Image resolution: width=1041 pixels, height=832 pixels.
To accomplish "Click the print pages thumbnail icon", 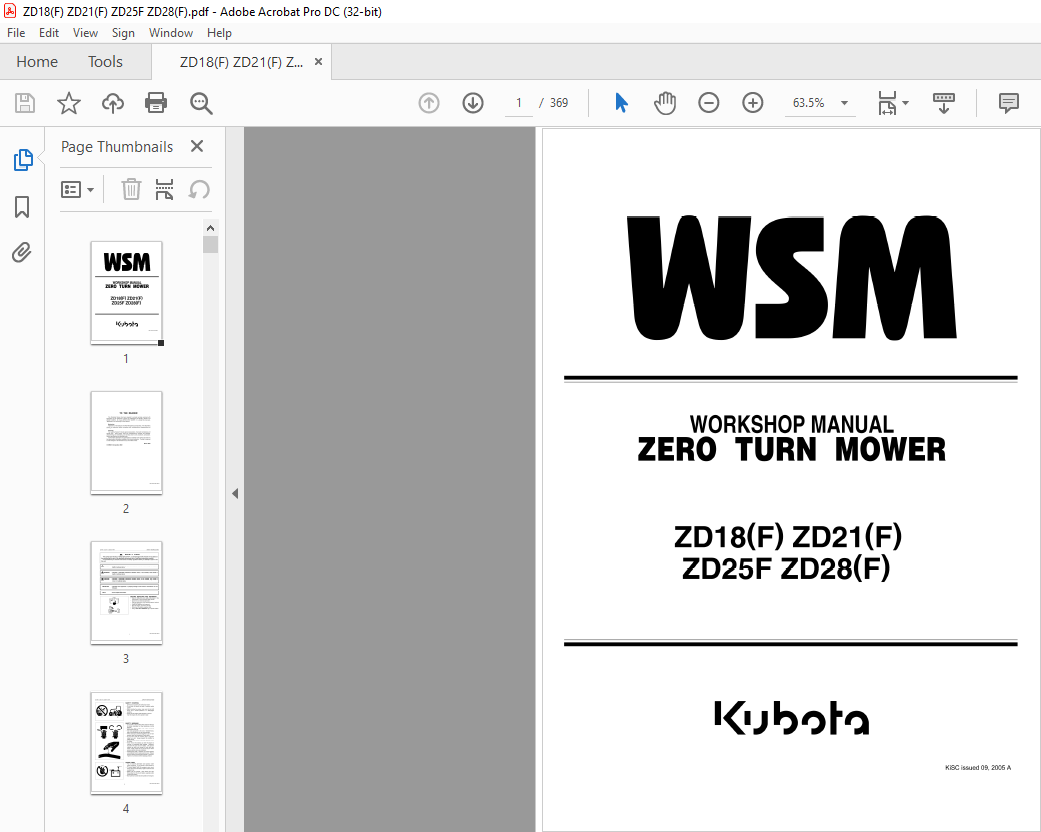I will click(x=164, y=189).
